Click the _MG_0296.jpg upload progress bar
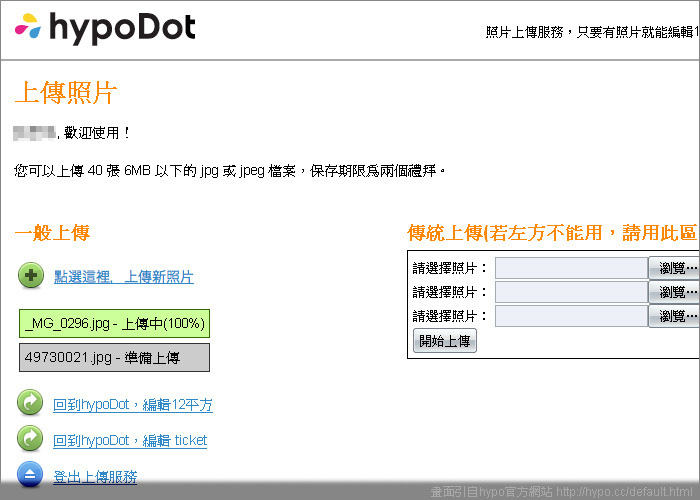The width and height of the screenshot is (700, 500). coord(114,323)
